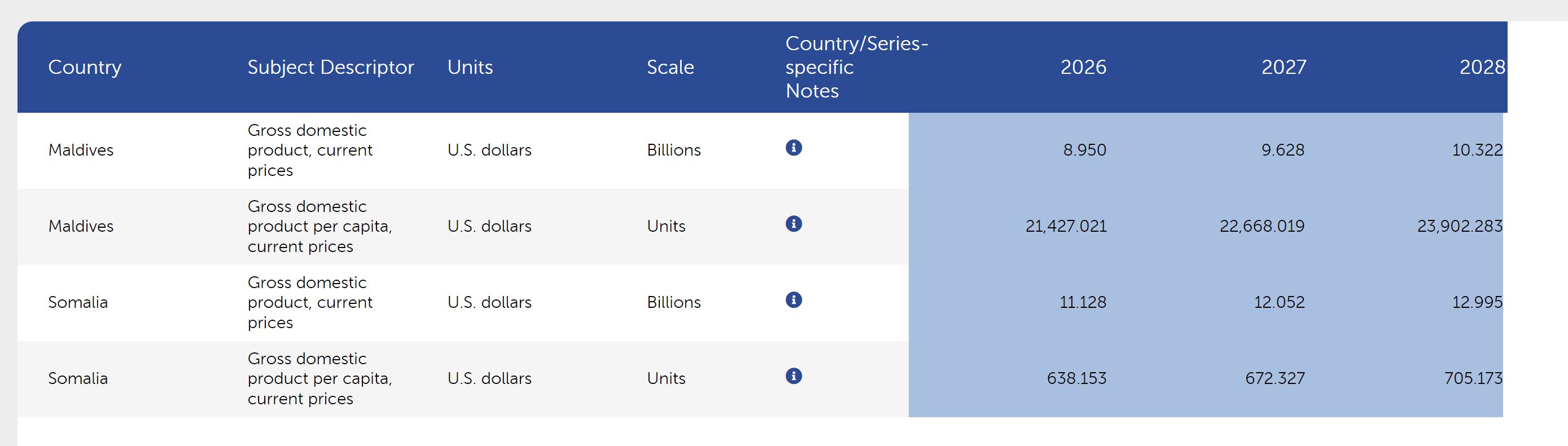Click Maldives 2028 GDP value 10.322
The height and width of the screenshot is (446, 1568).
tap(1477, 151)
